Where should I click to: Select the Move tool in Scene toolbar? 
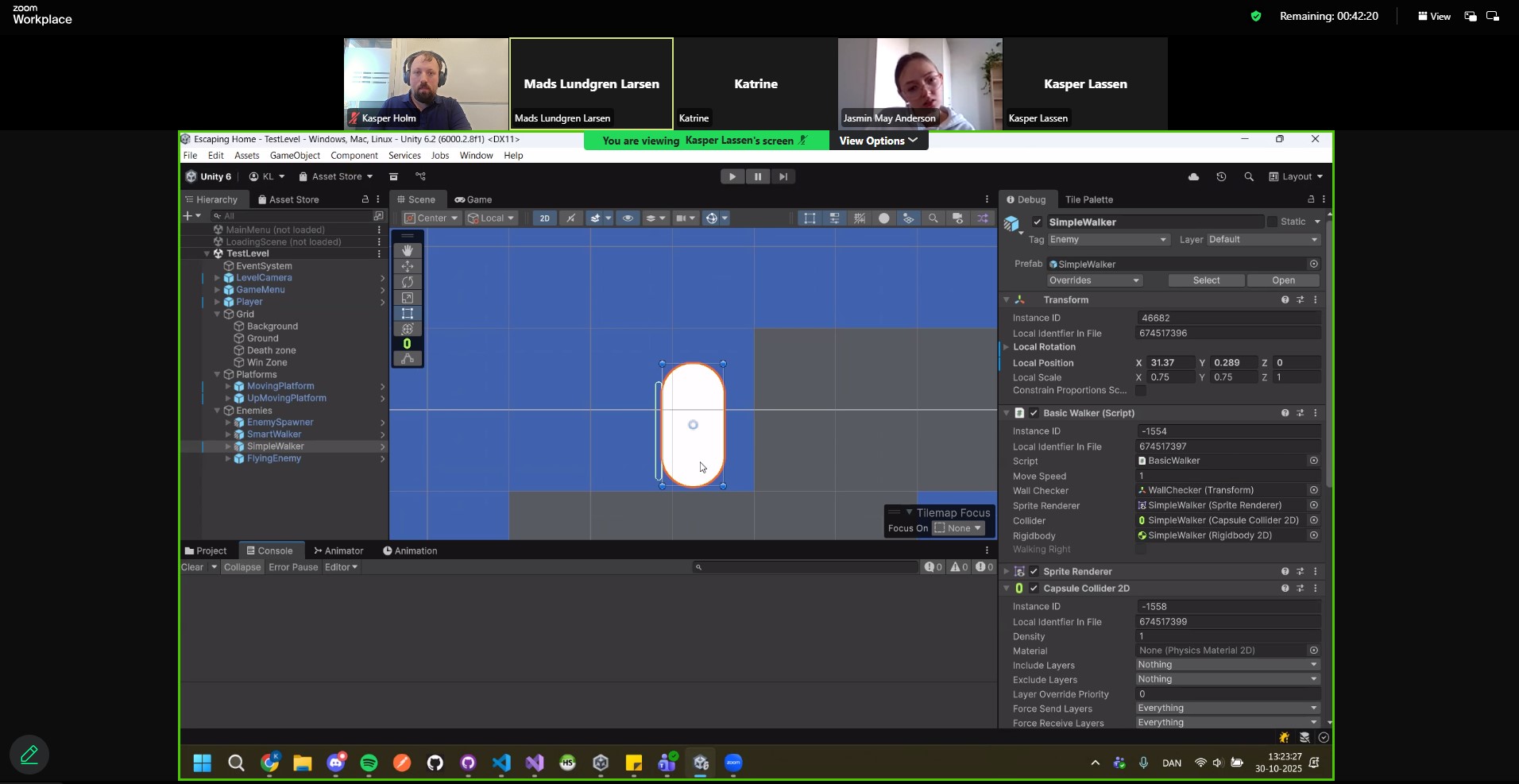(407, 267)
